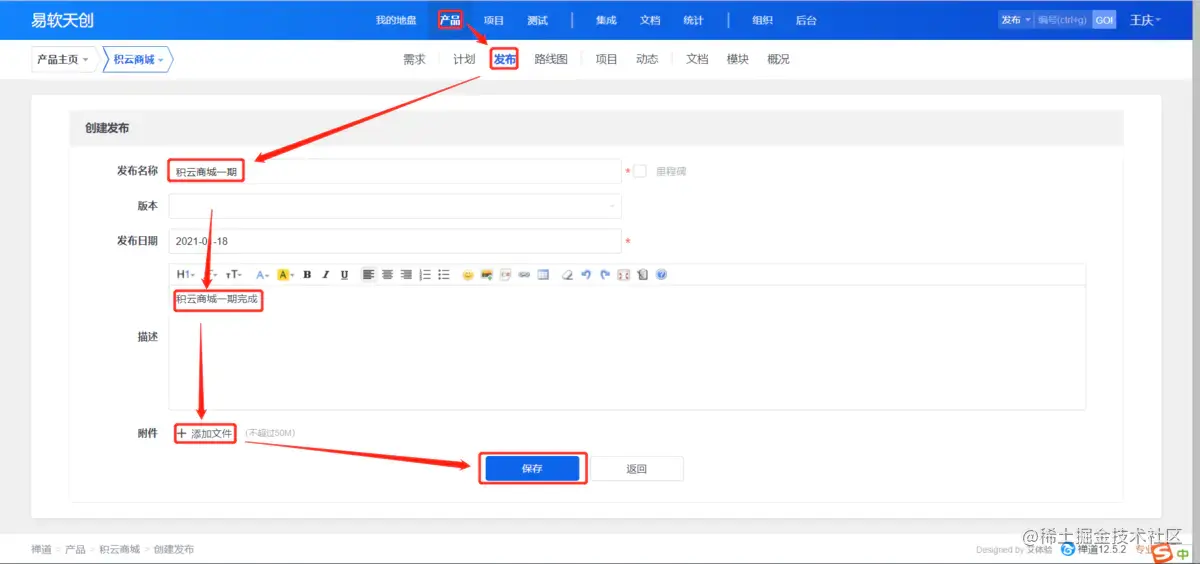
Task: Open 文档 in top navigation
Action: pos(650,20)
